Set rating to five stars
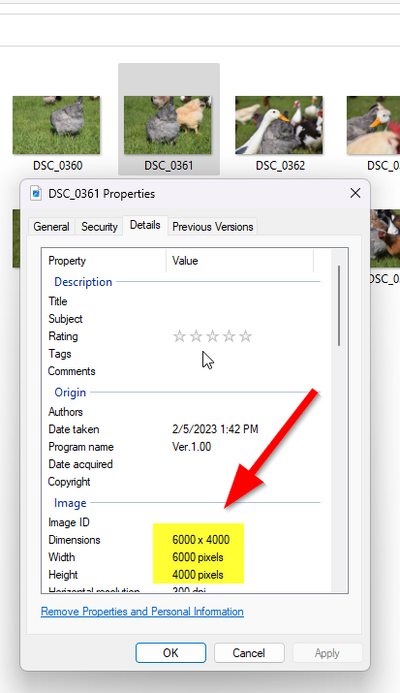The height and width of the screenshot is (693, 400). pyautogui.click(x=245, y=336)
